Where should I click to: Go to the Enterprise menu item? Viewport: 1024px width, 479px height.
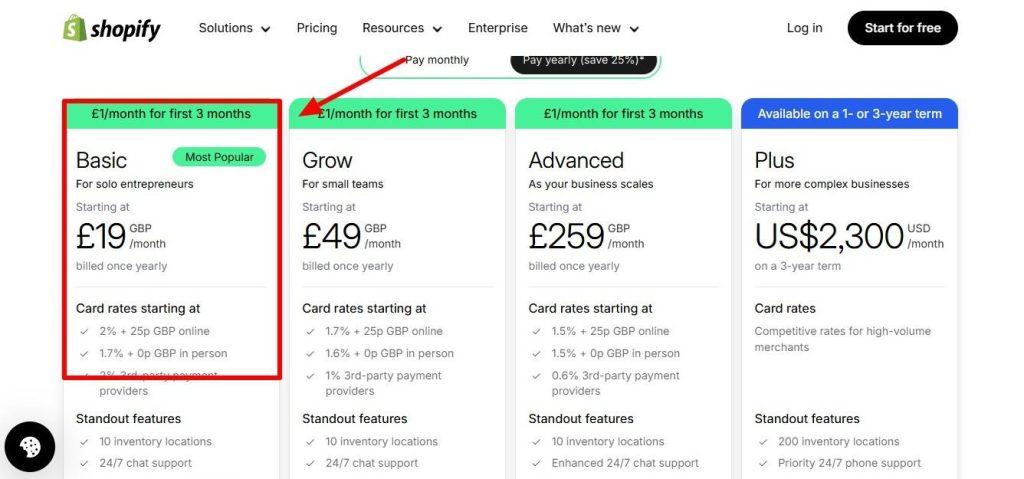(x=498, y=28)
